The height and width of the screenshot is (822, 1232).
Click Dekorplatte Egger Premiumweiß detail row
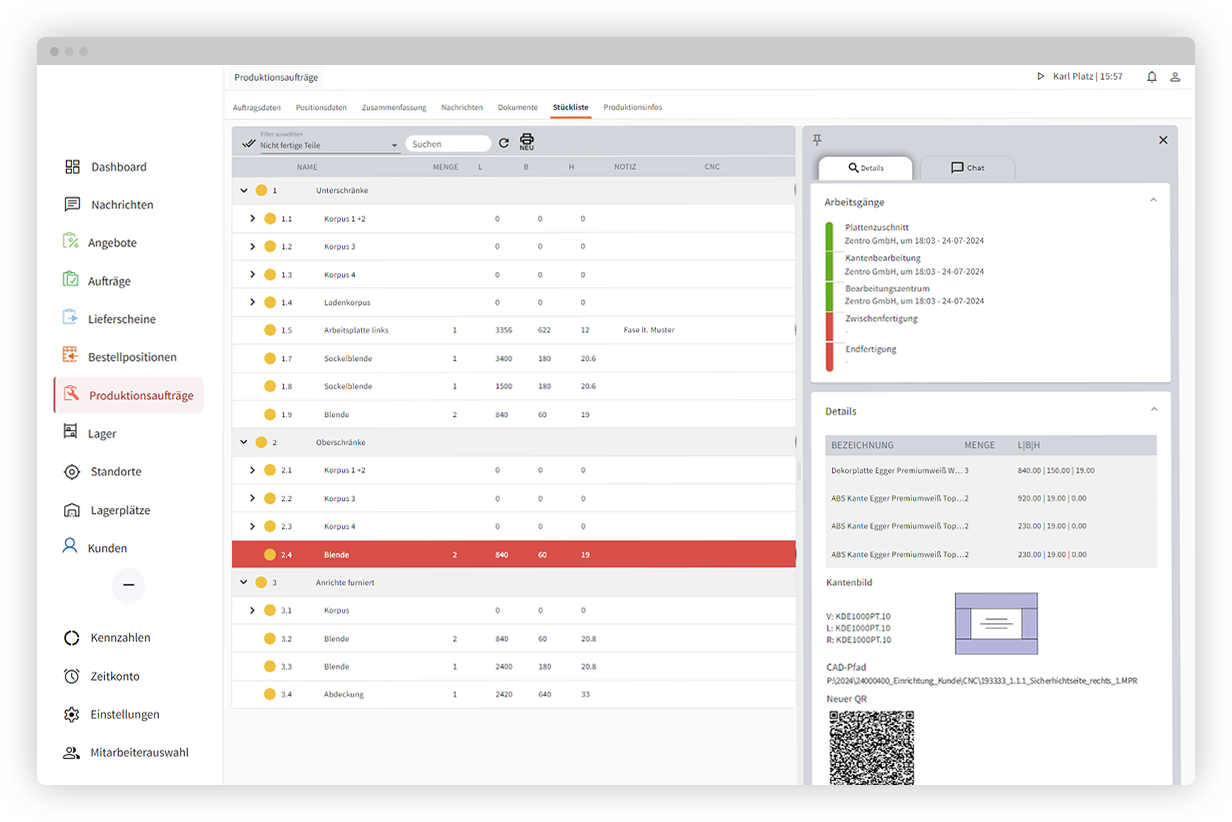(x=991, y=470)
